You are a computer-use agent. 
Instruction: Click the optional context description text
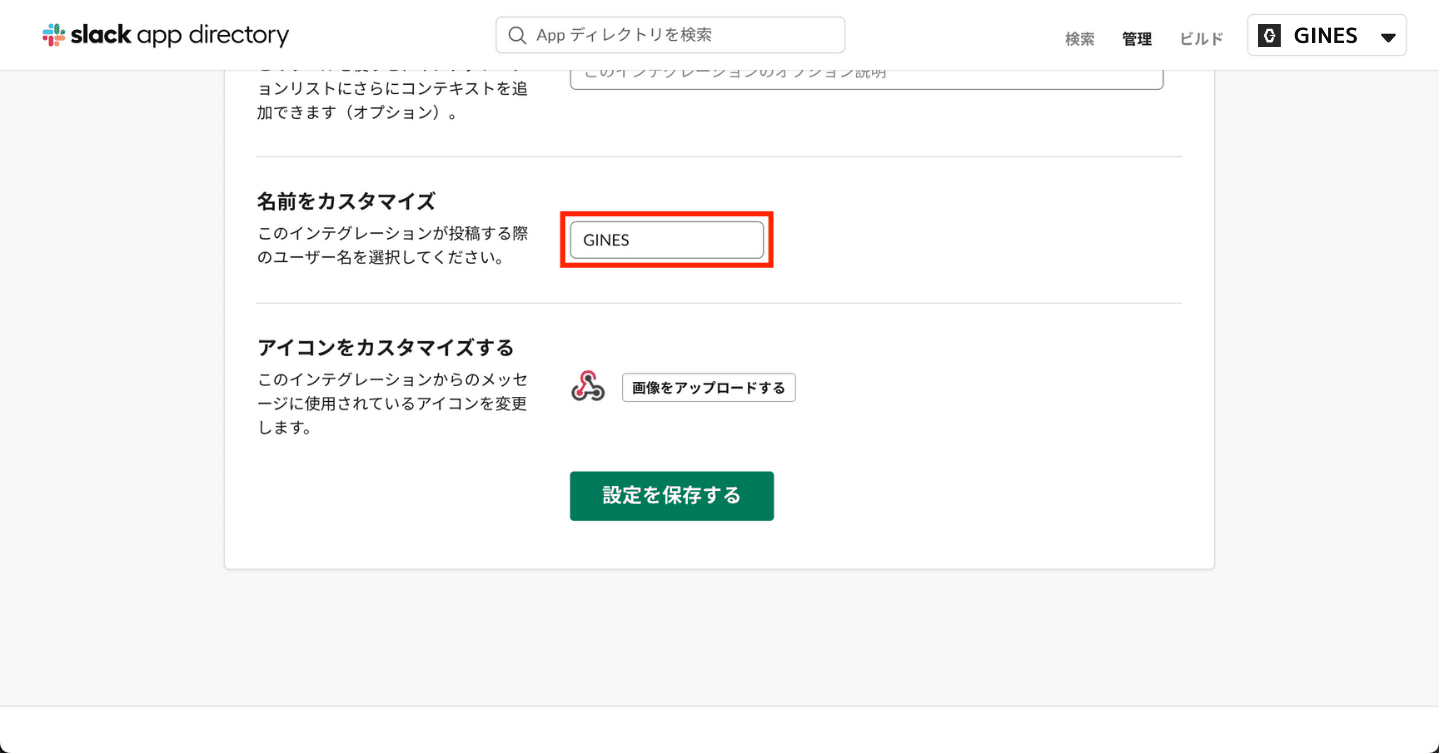[392, 100]
